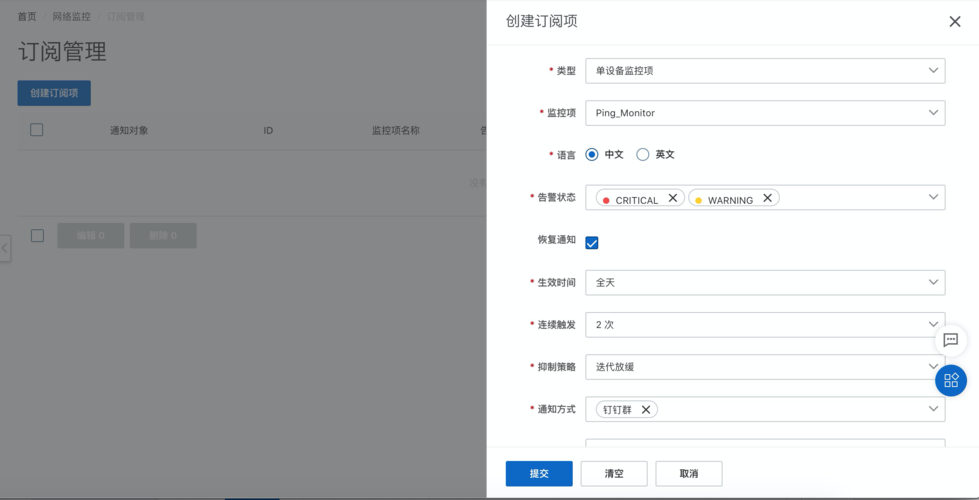This screenshot has width=979, height=500.
Task: Collapse the left sidebar arrow handle
Action: 5,248
